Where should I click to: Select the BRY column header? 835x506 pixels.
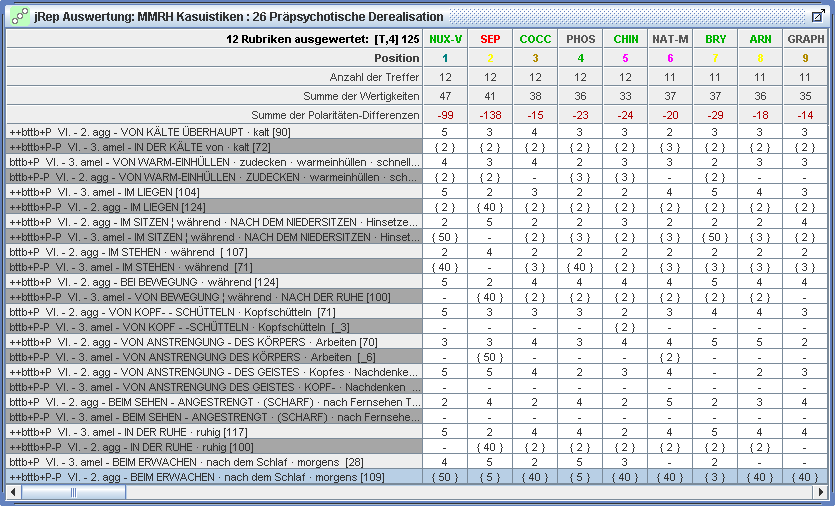tap(715, 39)
